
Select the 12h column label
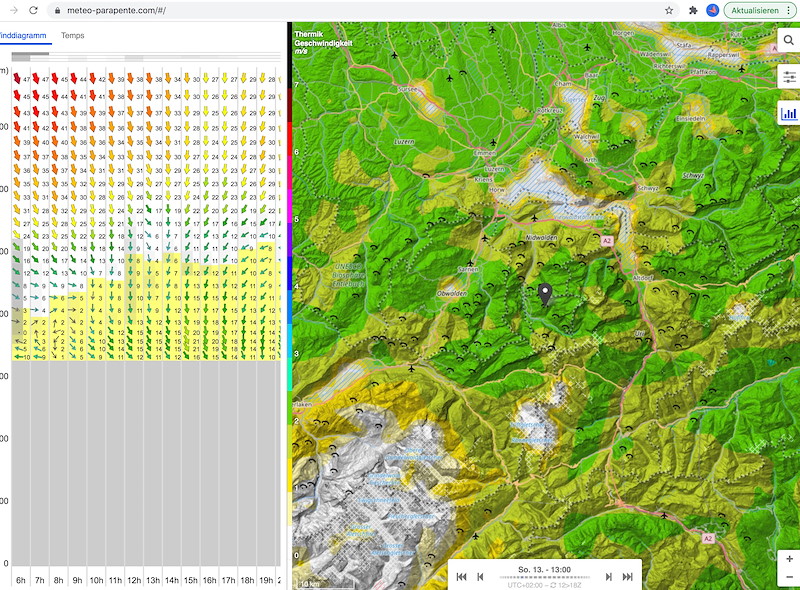click(x=134, y=580)
